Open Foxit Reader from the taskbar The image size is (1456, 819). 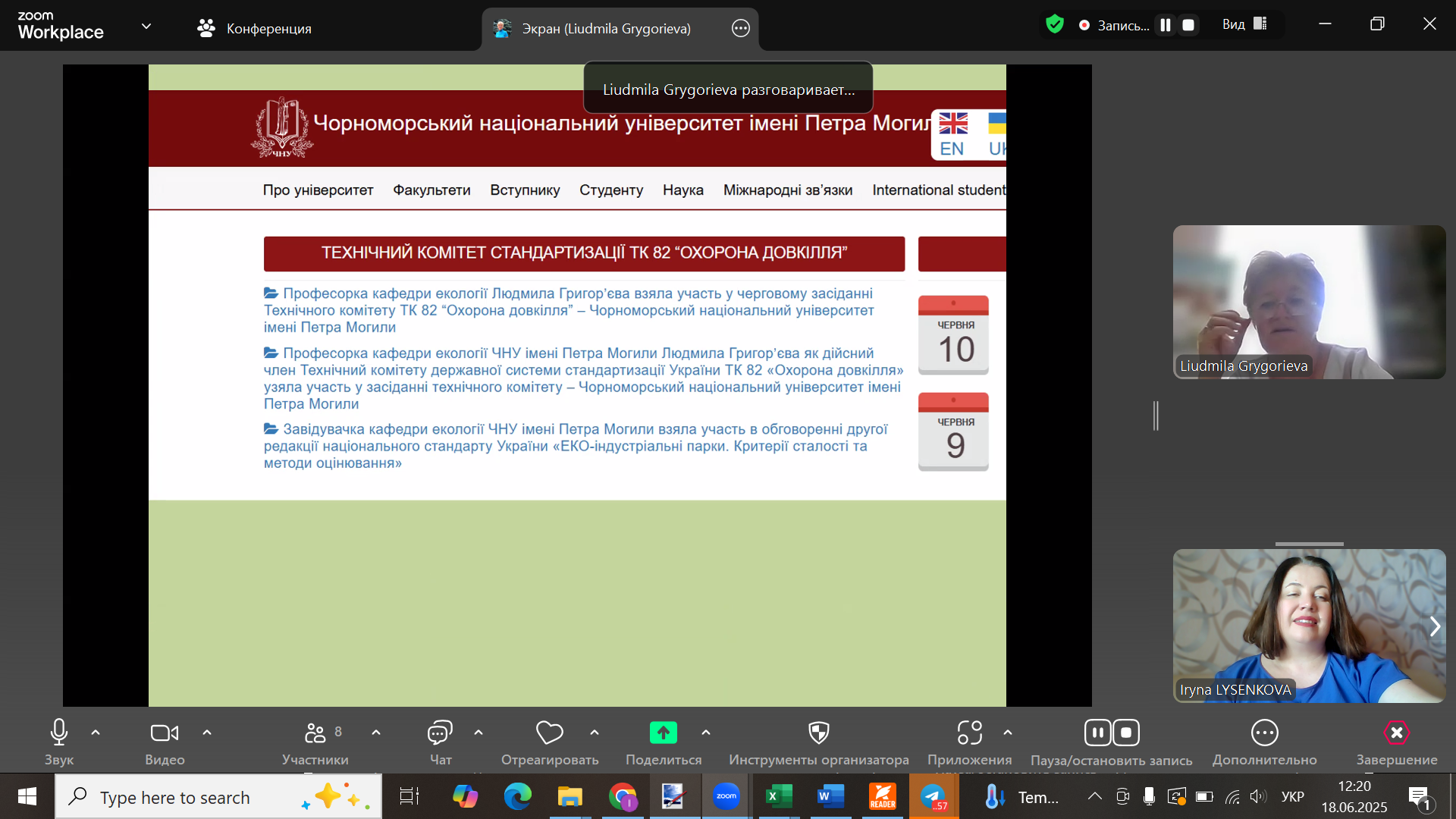[x=883, y=797]
